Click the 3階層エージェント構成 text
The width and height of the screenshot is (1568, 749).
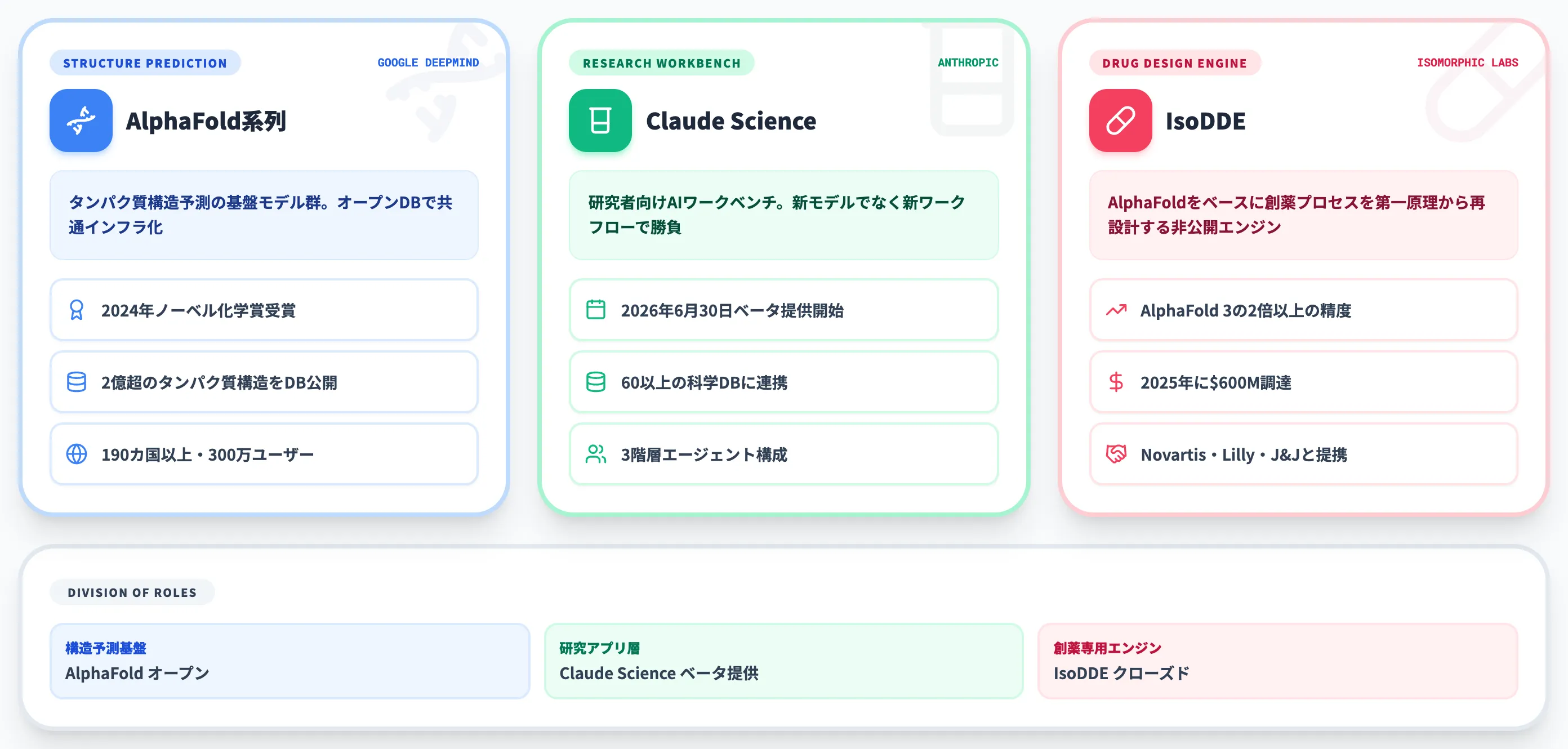point(704,454)
